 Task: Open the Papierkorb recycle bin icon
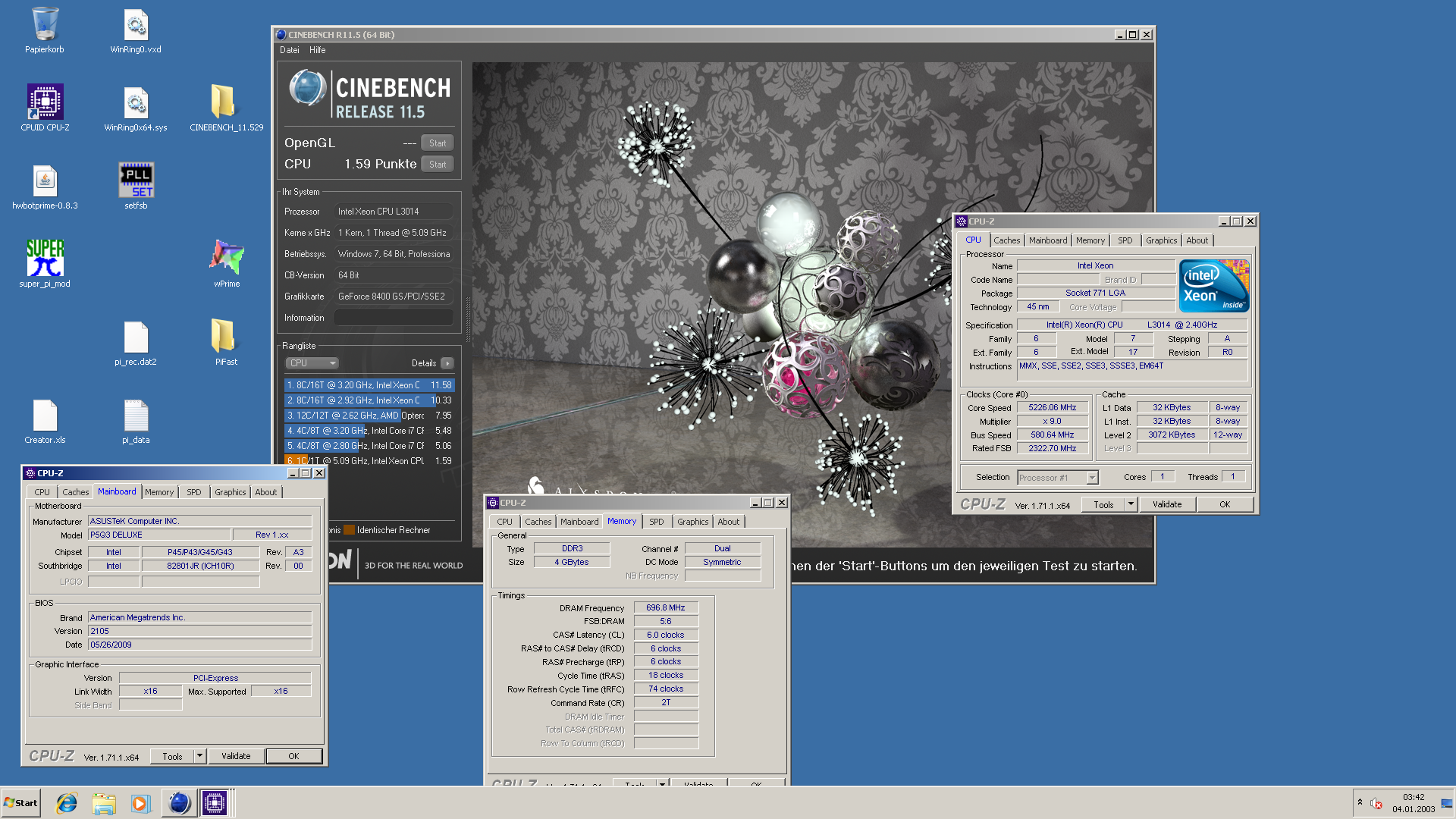tap(45, 30)
